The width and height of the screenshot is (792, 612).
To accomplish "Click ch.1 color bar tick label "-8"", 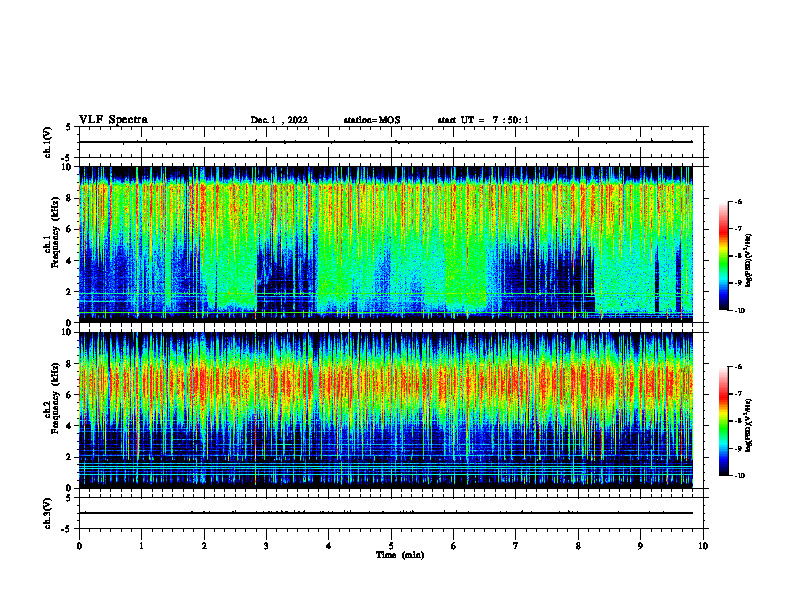I will [x=738, y=256].
